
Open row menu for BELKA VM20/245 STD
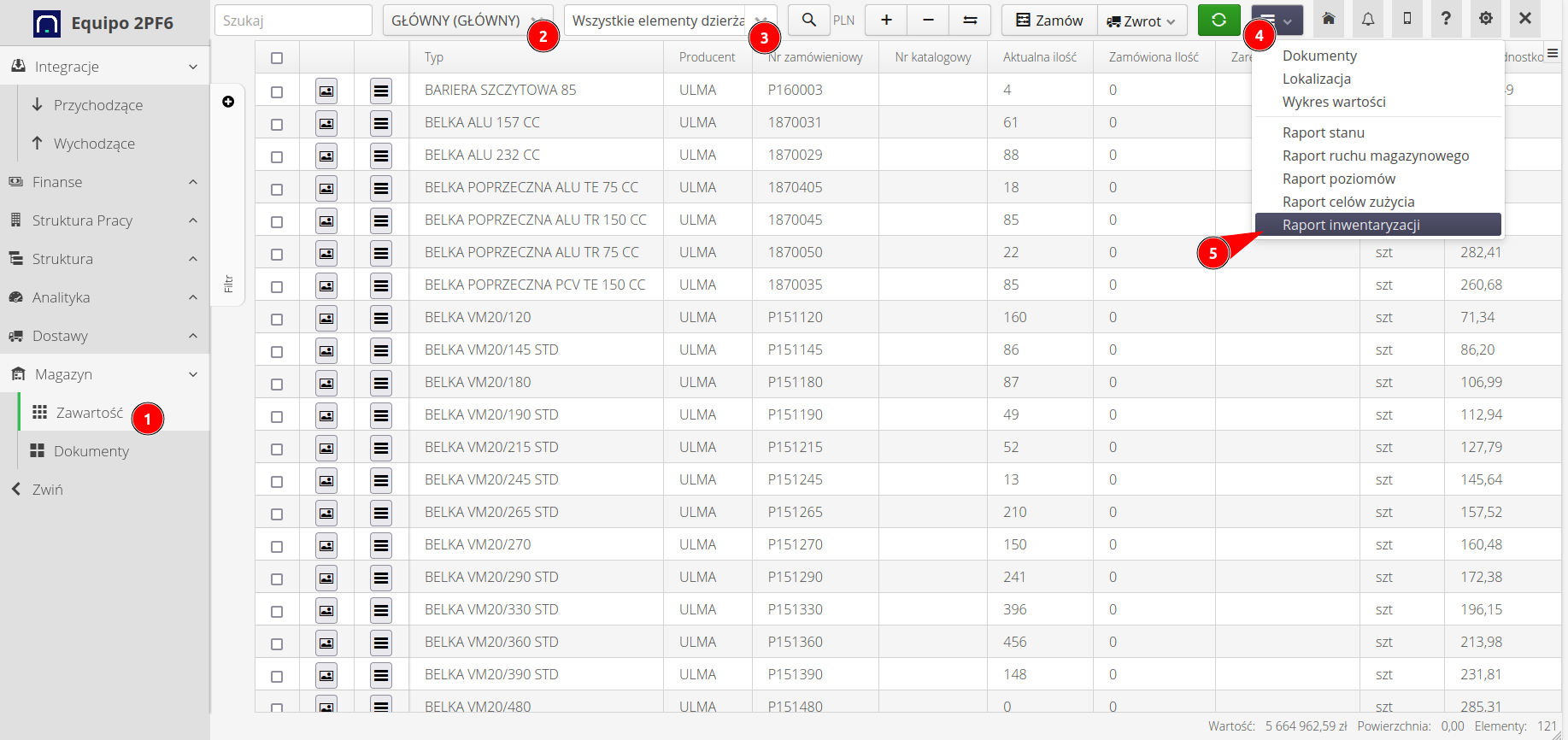click(381, 480)
